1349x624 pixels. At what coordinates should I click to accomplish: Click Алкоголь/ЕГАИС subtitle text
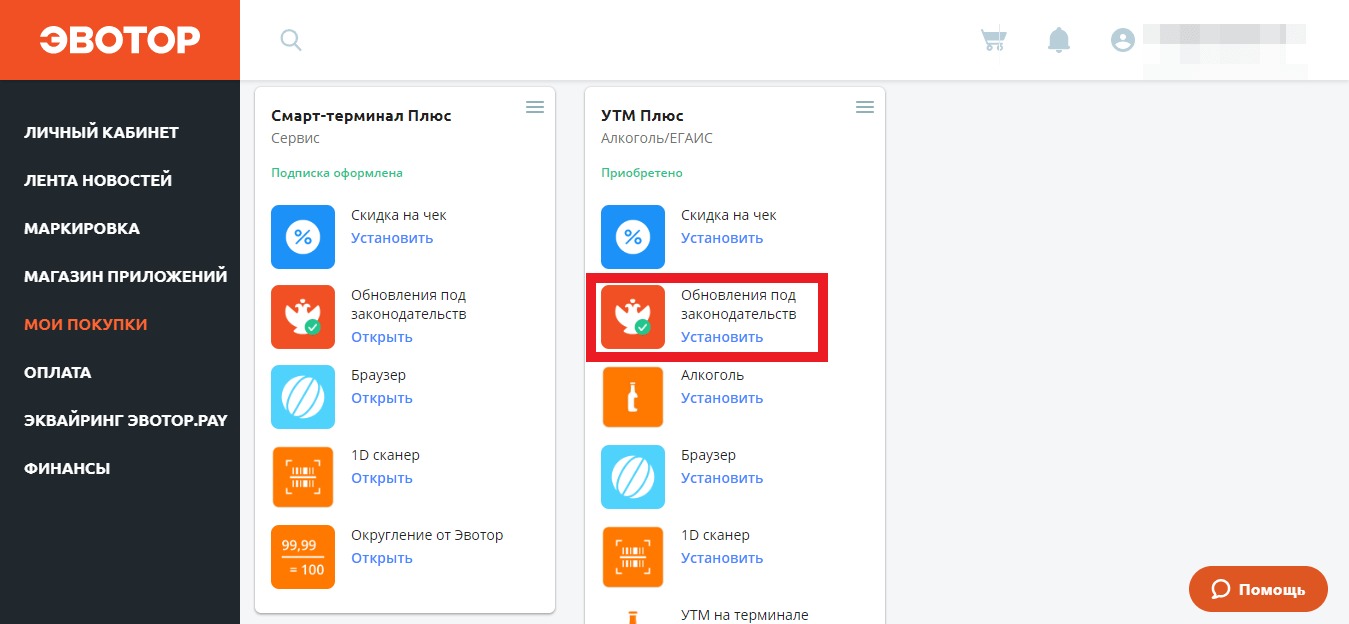[x=656, y=138]
